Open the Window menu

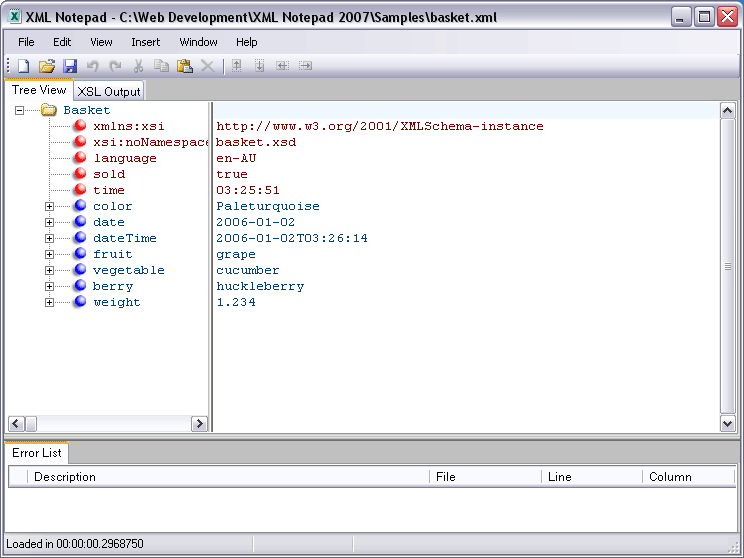click(x=198, y=42)
